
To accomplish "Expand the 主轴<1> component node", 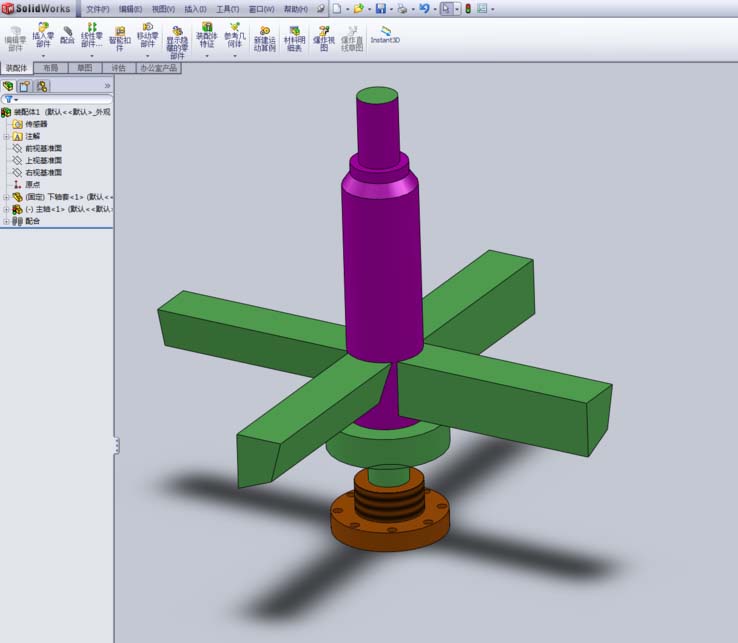I will click(x=6, y=209).
